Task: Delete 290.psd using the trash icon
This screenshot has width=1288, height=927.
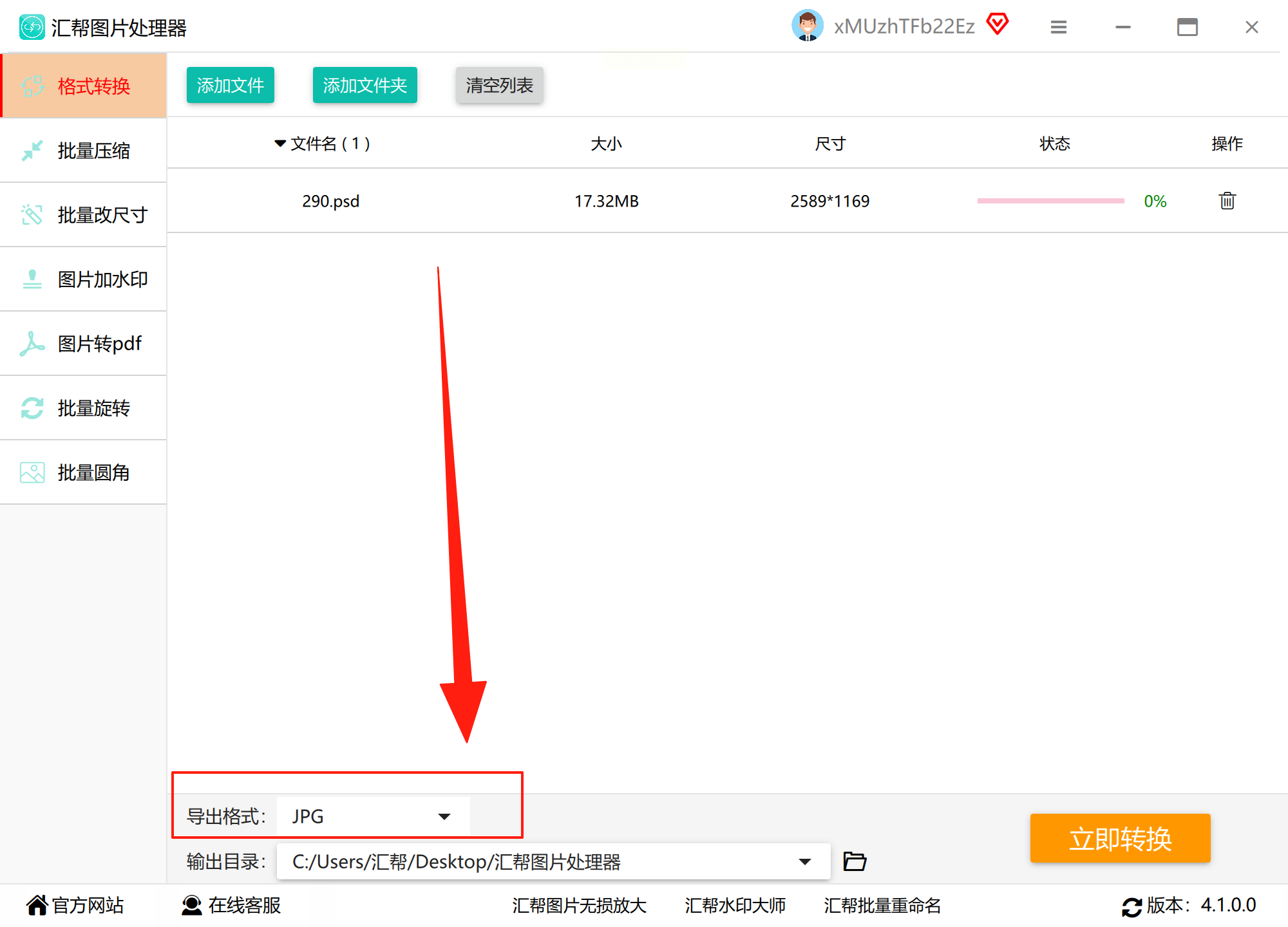Action: coord(1227,201)
